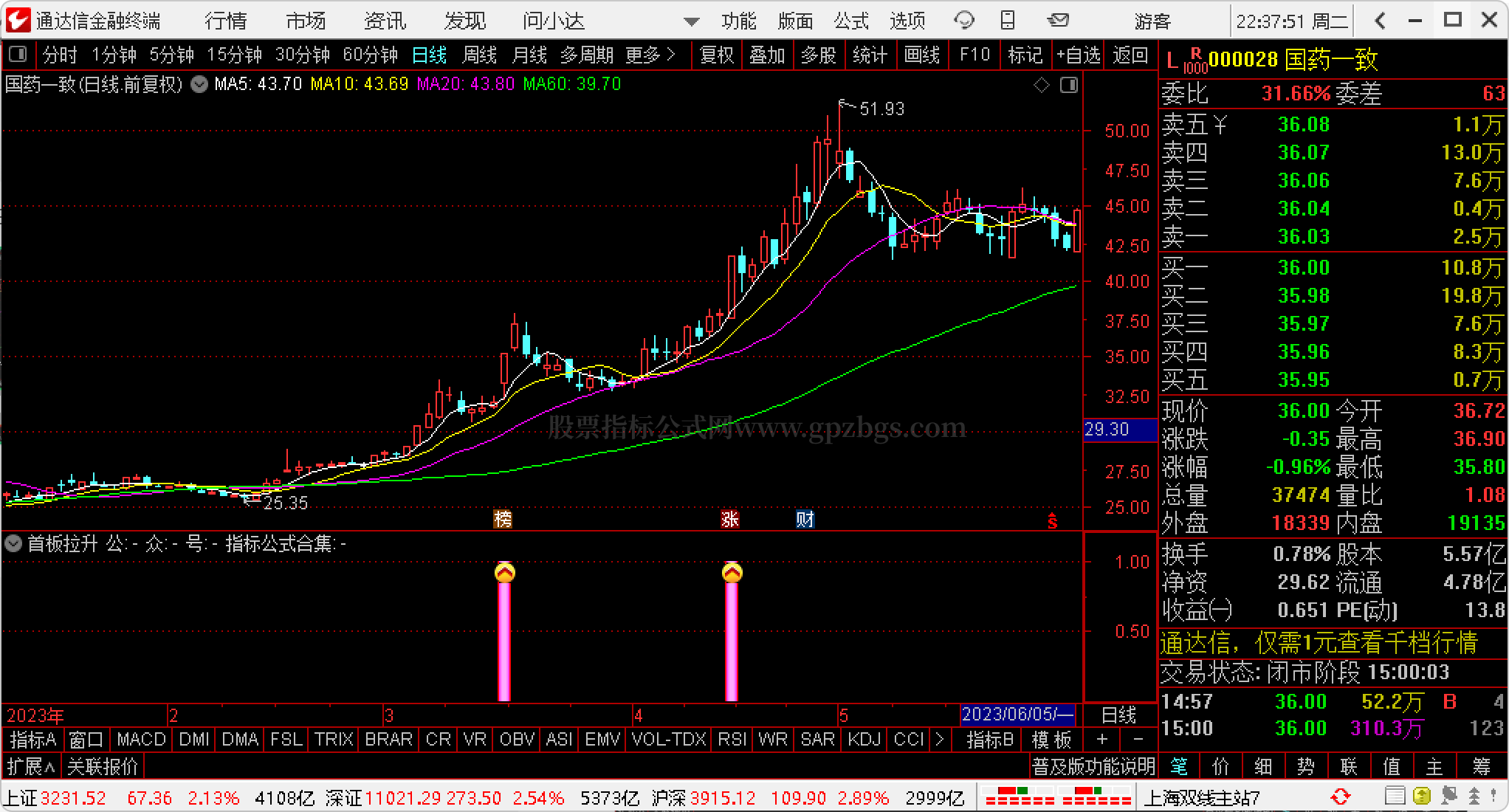Click the 财 marker under the chart
Screen dimensions: 1509x812
pyautogui.click(x=805, y=520)
